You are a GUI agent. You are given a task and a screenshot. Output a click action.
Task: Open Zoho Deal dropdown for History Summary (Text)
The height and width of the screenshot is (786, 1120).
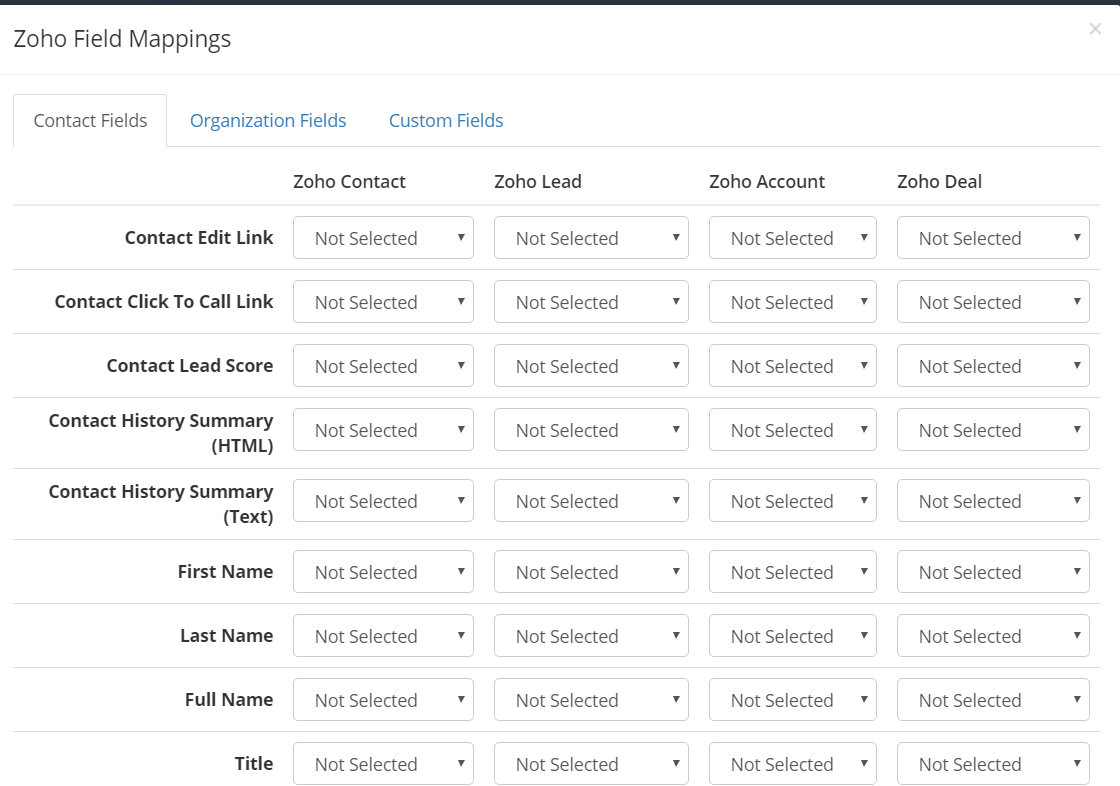[994, 501]
